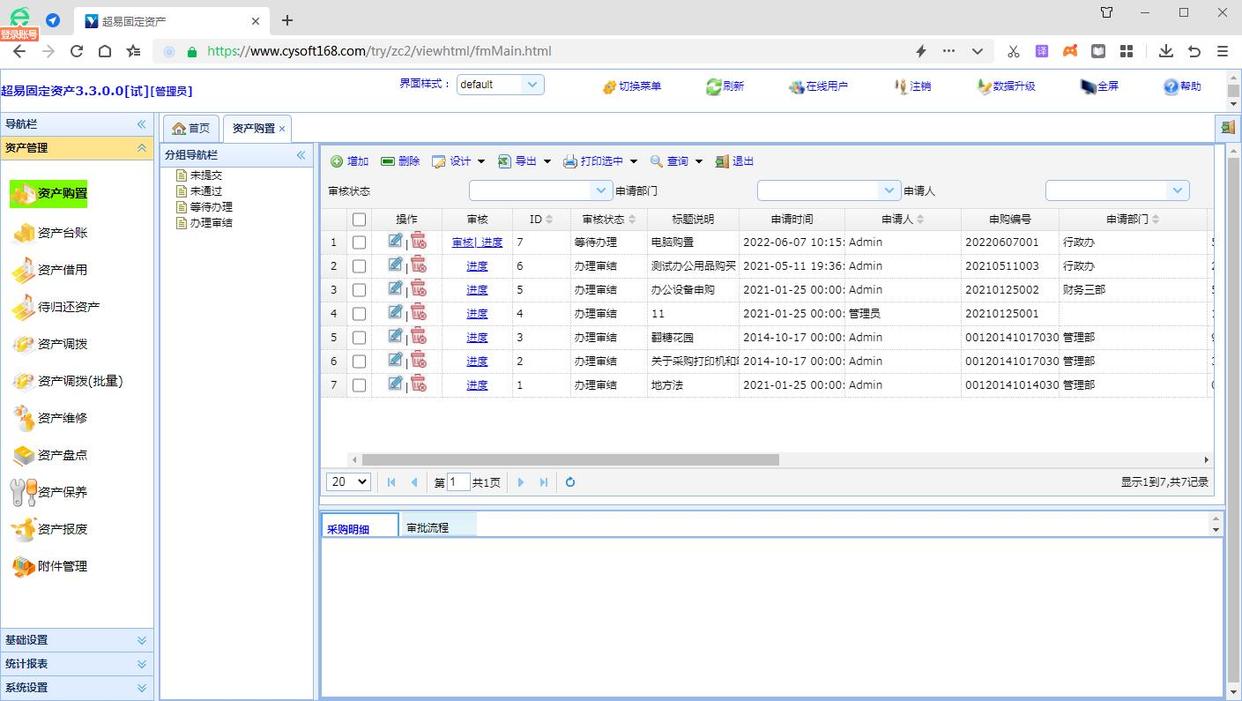Click the 刷新 refresh icon in header
The width and height of the screenshot is (1242, 701).
[x=714, y=87]
